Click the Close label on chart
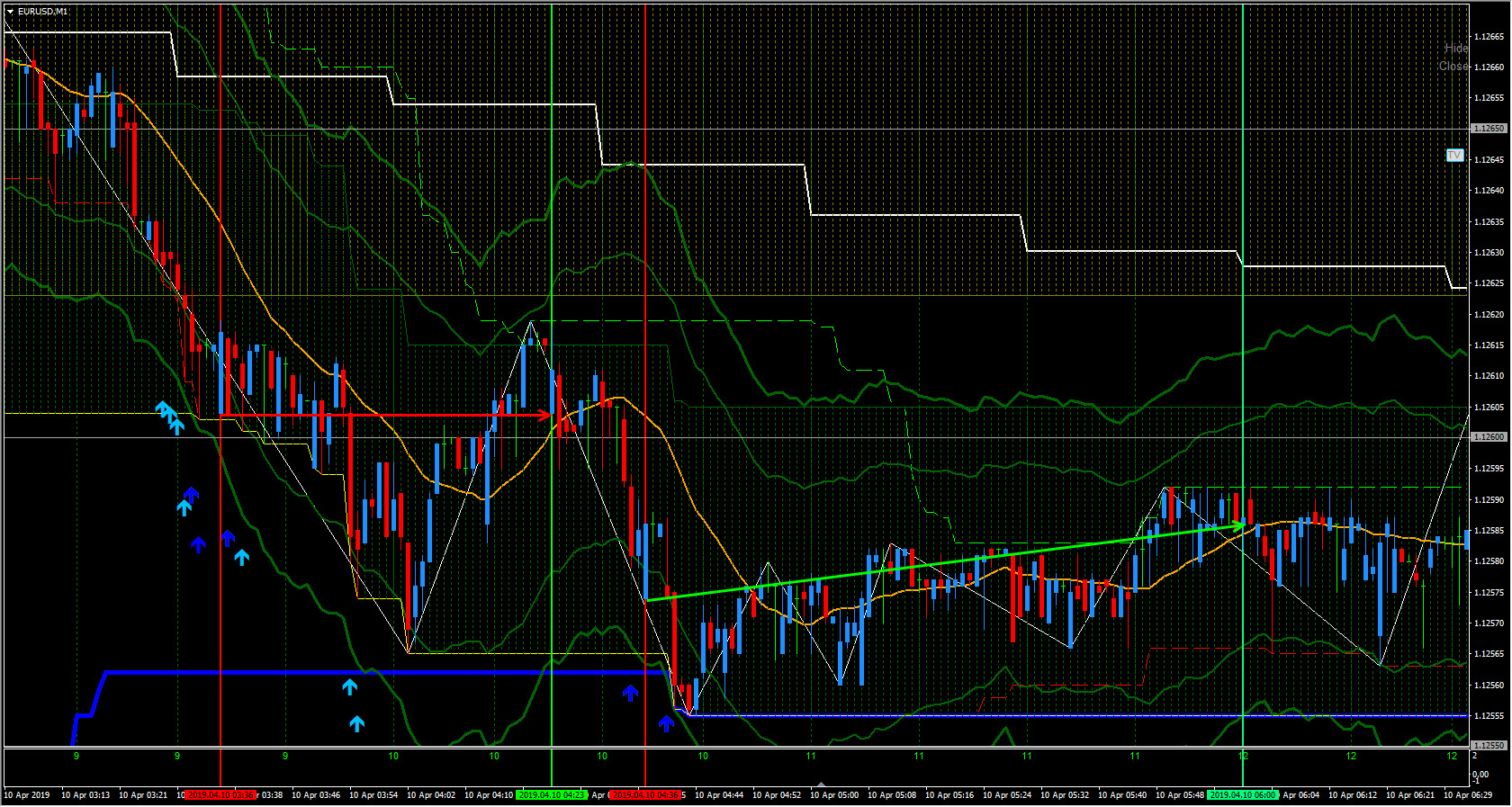Screen dimensions: 1512x807 click(1453, 66)
